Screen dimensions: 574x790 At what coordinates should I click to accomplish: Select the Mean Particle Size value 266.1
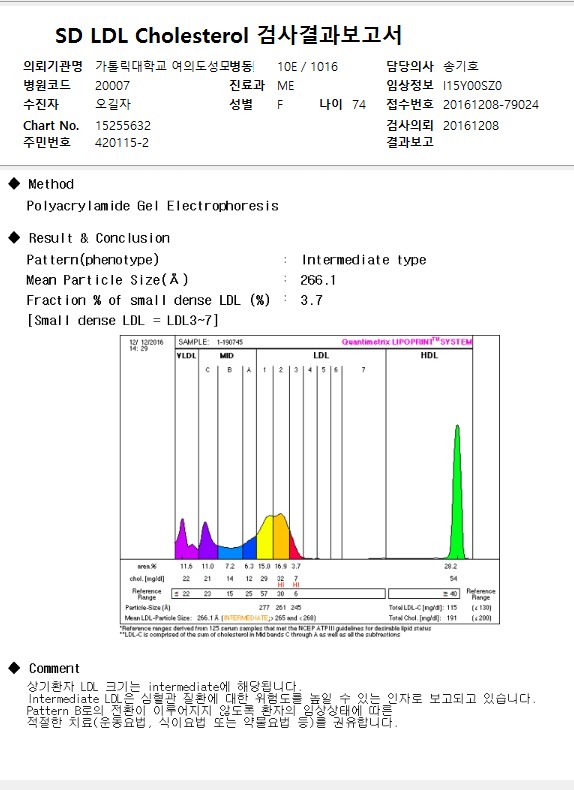tap(318, 280)
